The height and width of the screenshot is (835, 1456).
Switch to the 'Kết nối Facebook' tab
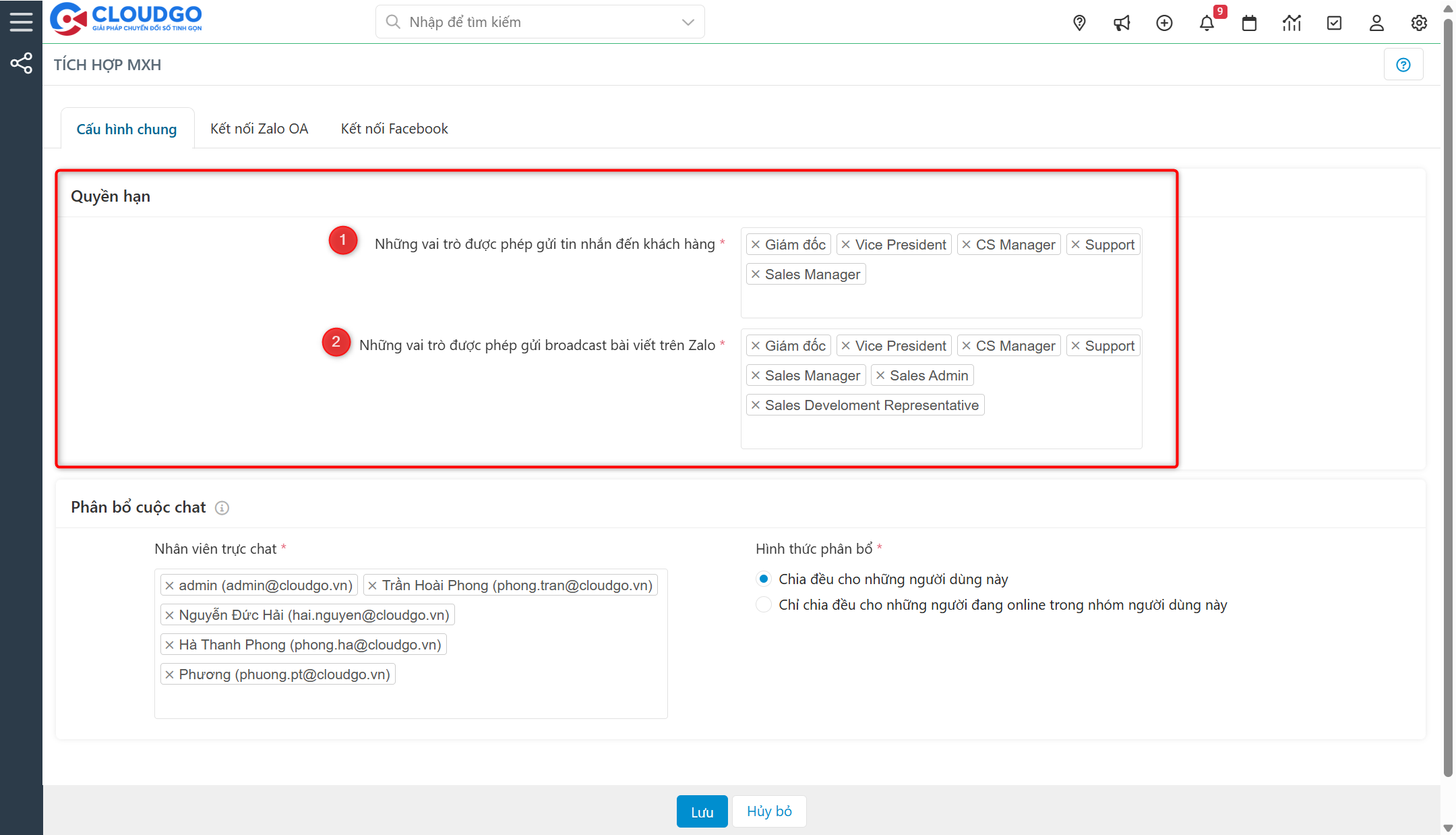(394, 128)
